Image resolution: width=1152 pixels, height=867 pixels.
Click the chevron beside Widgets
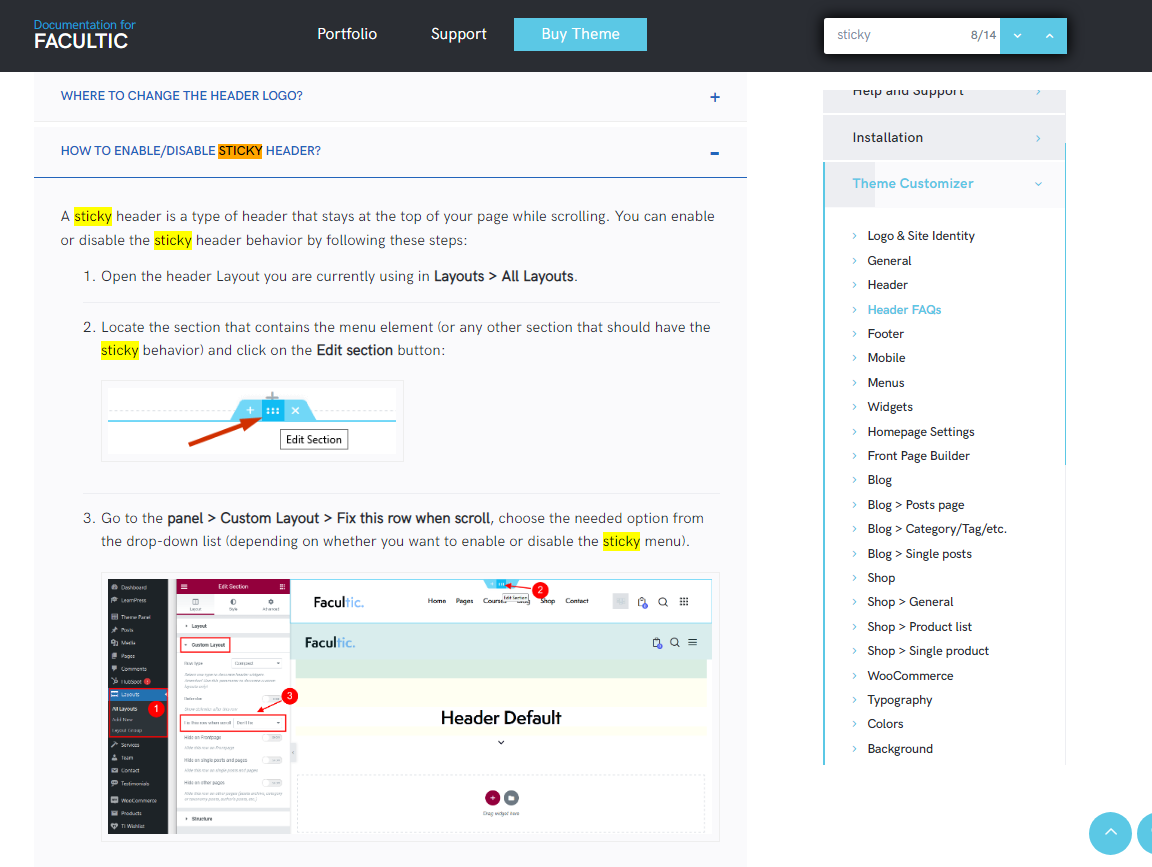click(854, 407)
